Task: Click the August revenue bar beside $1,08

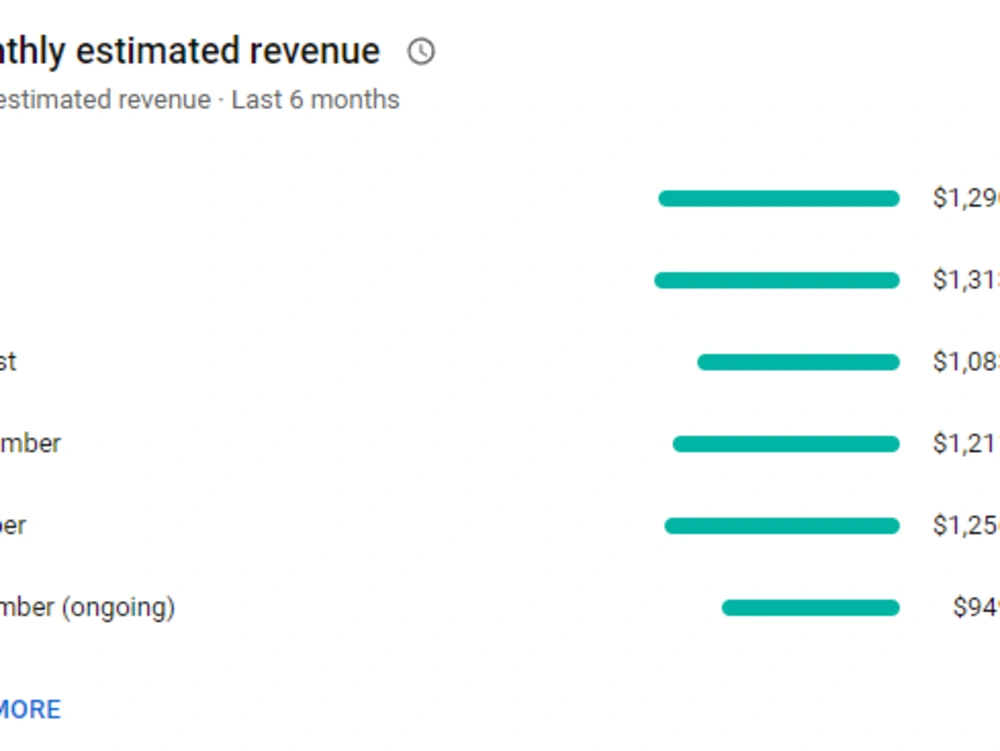Action: click(x=798, y=363)
